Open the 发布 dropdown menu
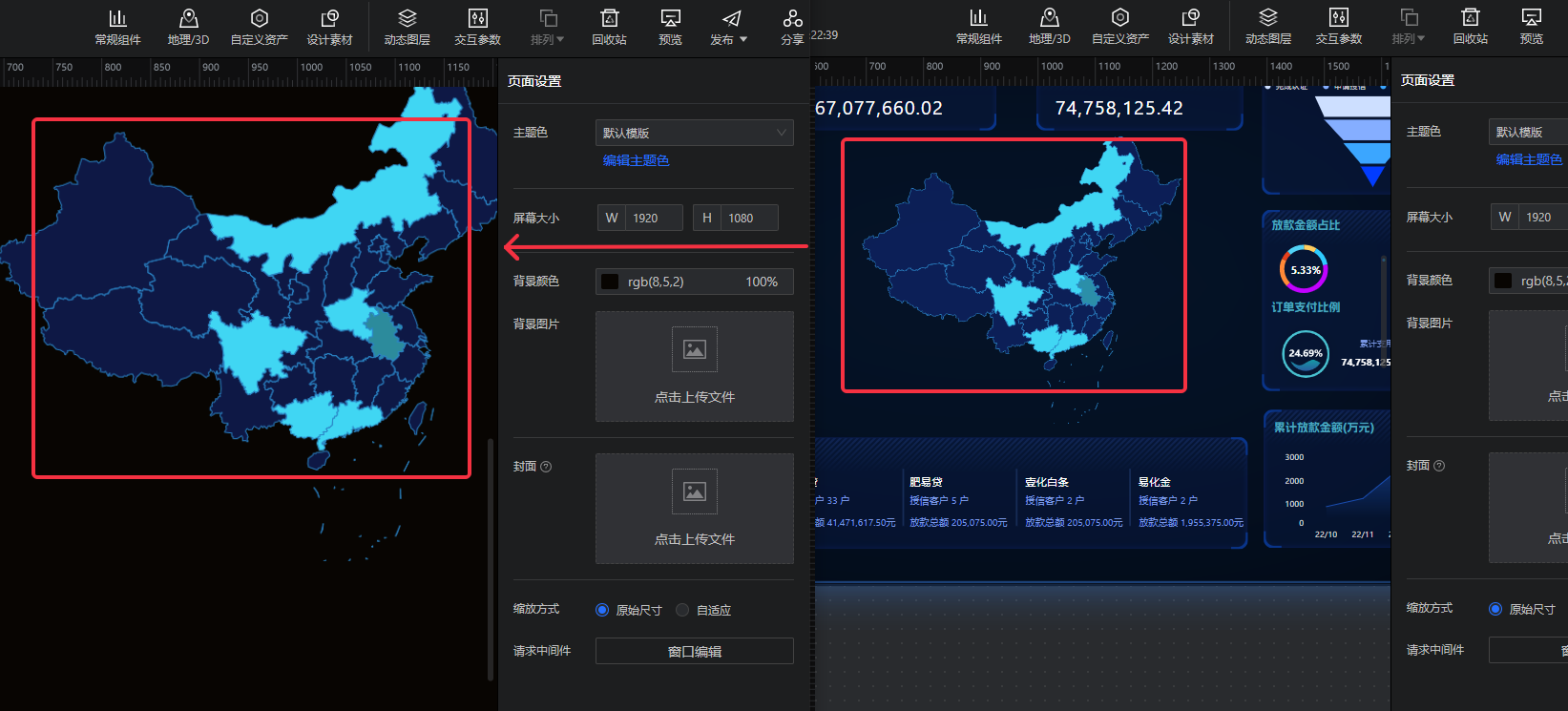The width and height of the screenshot is (1568, 711). click(729, 27)
